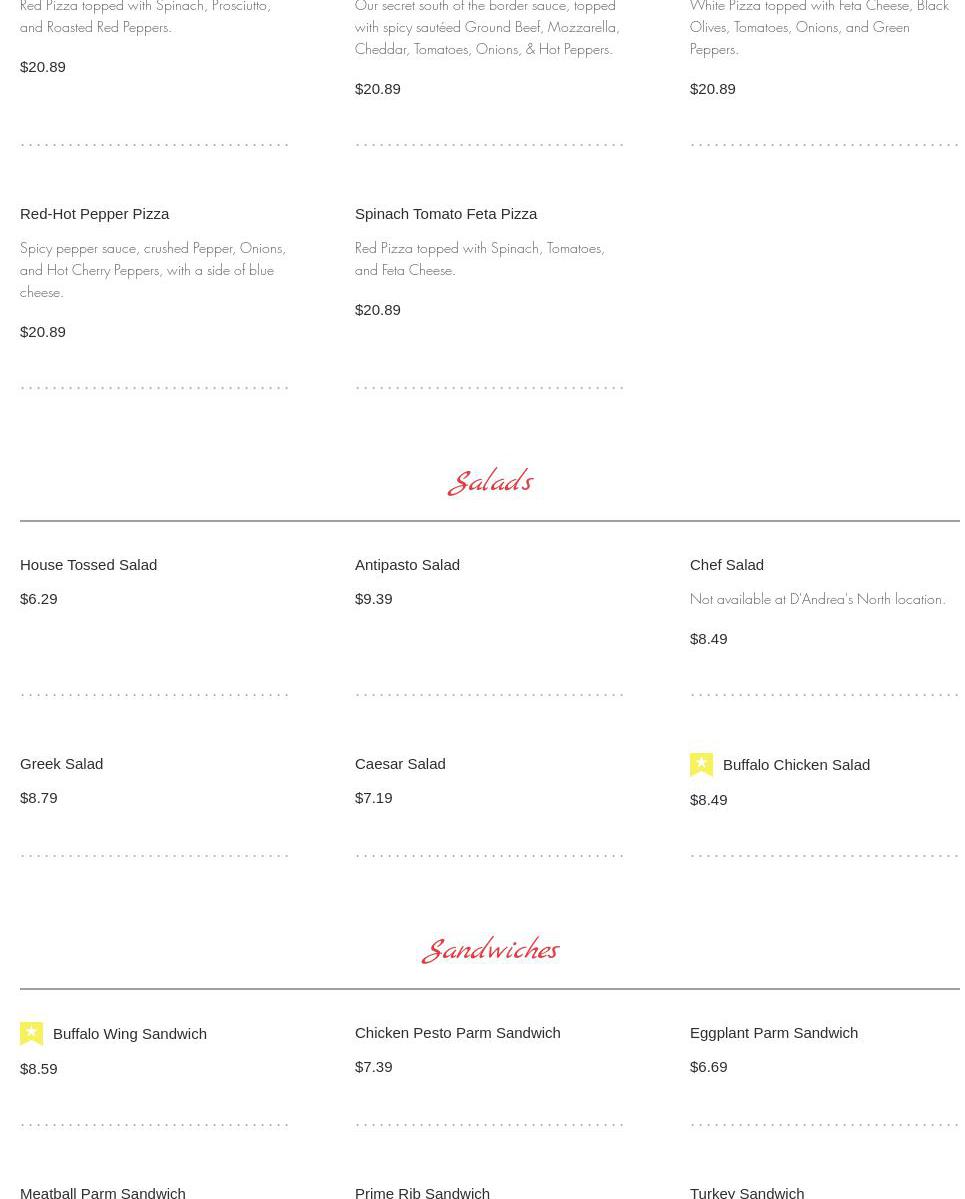Click the Sandwiches section heading

tap(490, 950)
